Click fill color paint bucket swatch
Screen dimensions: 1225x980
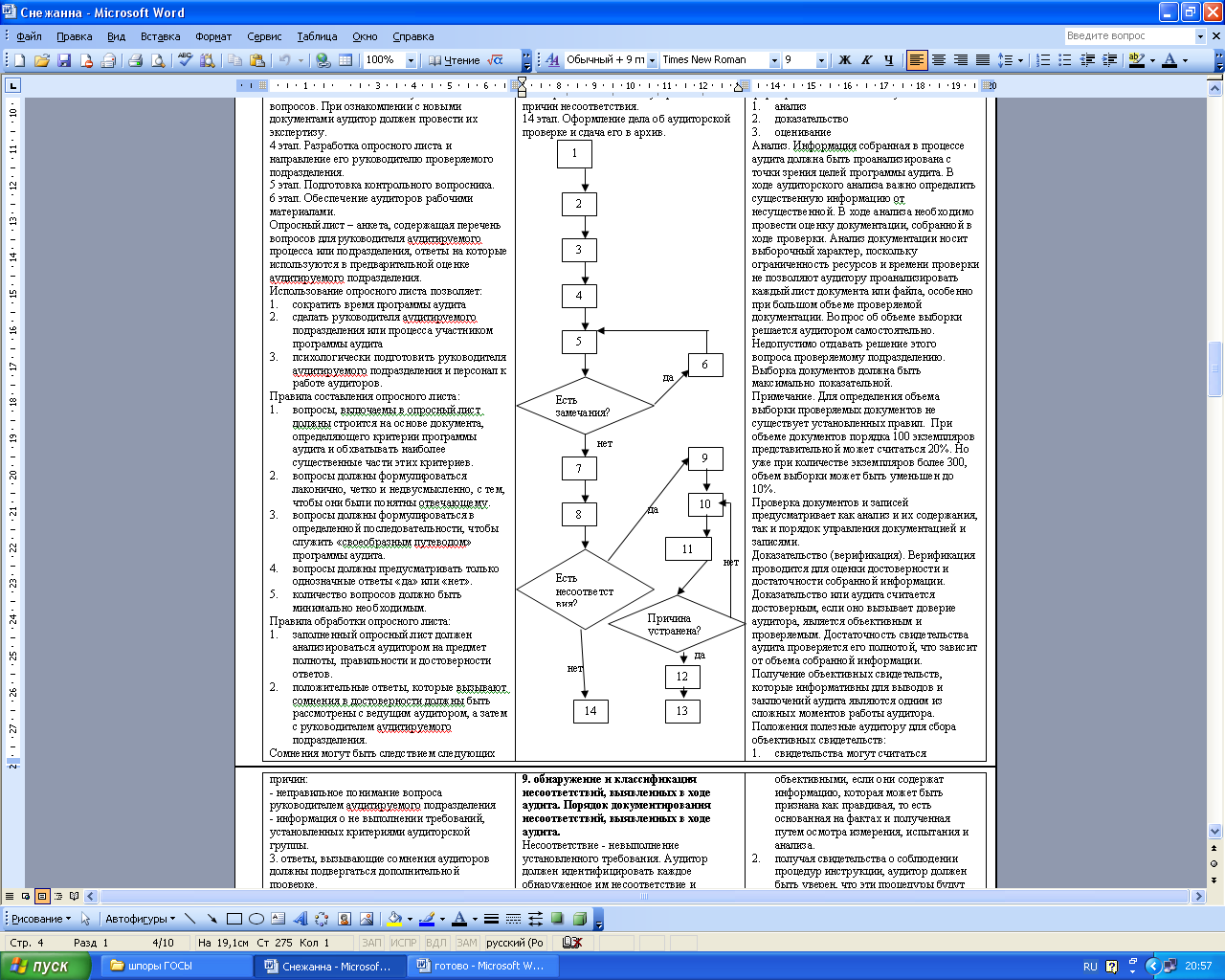coord(393,919)
